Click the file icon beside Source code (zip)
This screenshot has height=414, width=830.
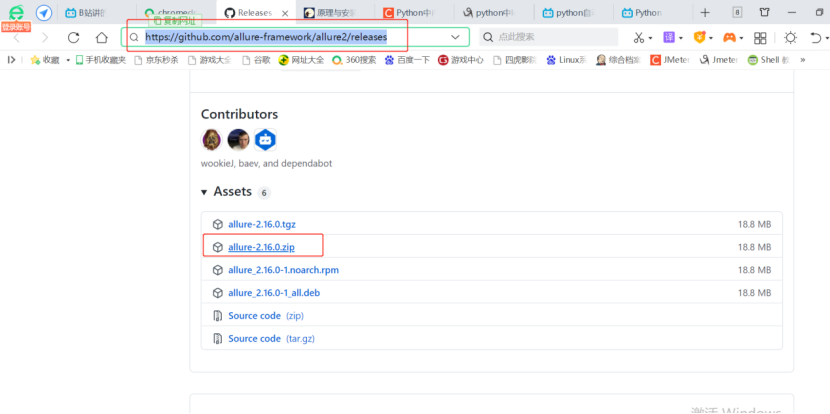[x=217, y=316]
